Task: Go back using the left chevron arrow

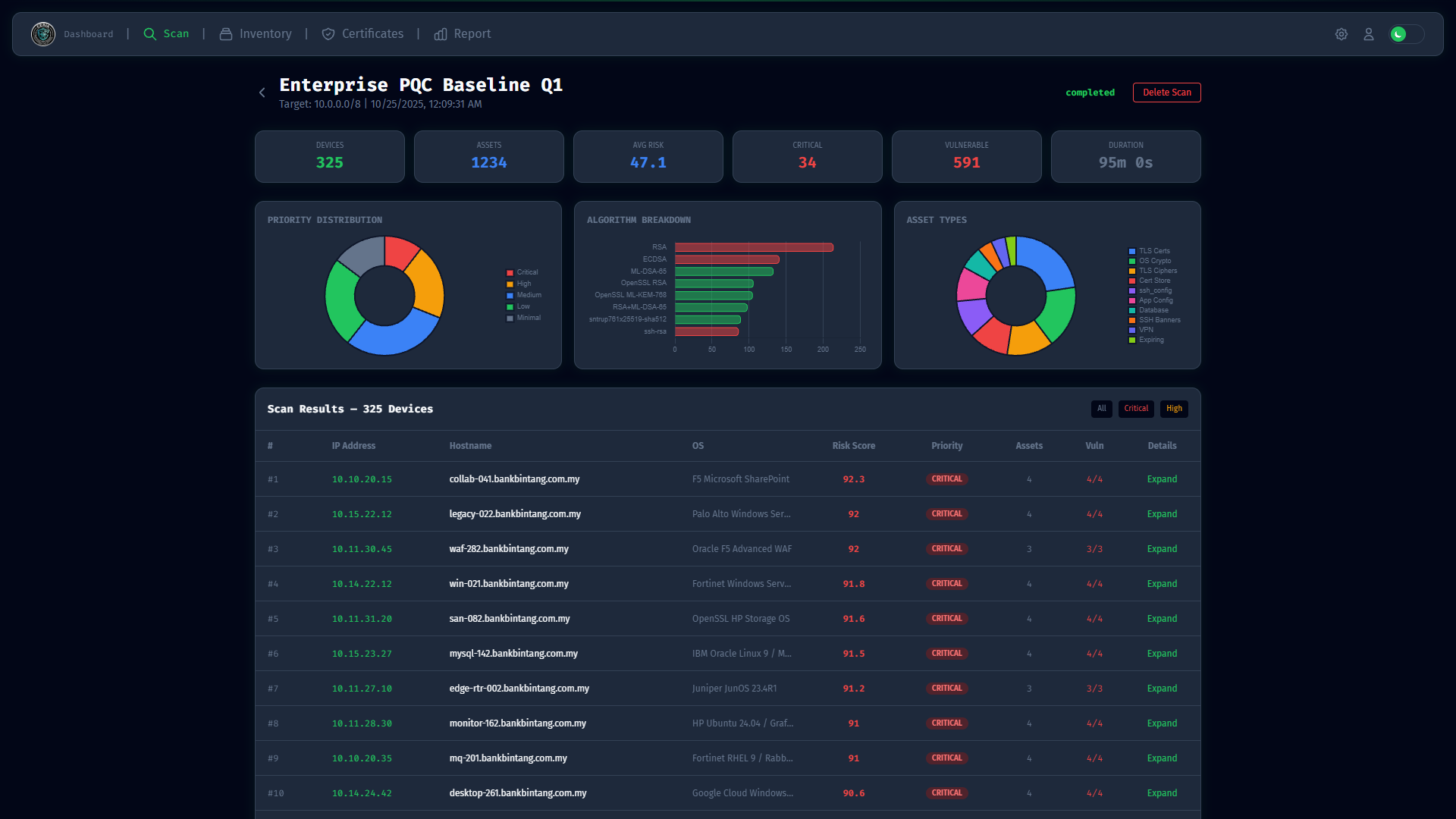Action: point(262,93)
